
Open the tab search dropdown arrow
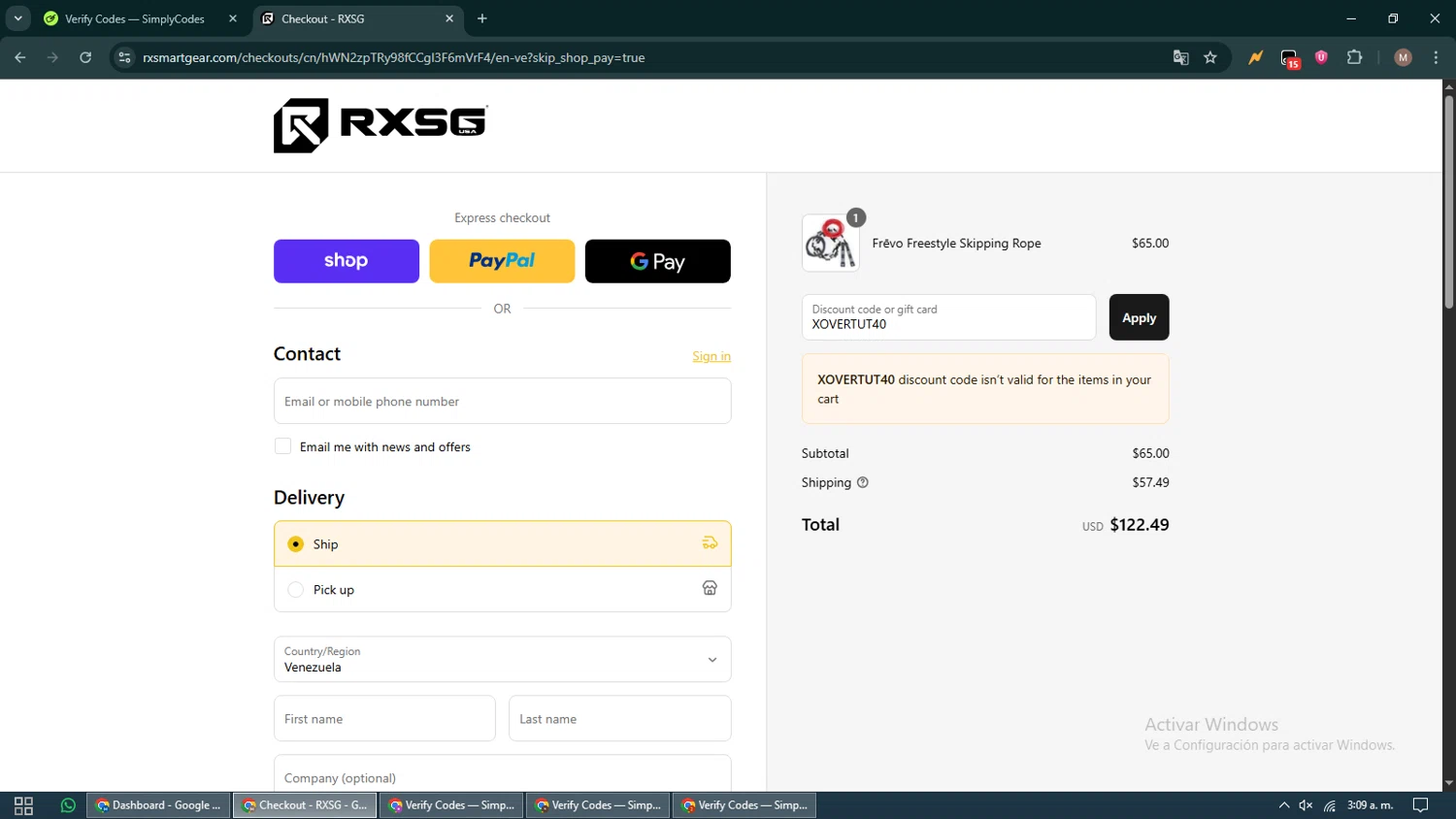[17, 18]
